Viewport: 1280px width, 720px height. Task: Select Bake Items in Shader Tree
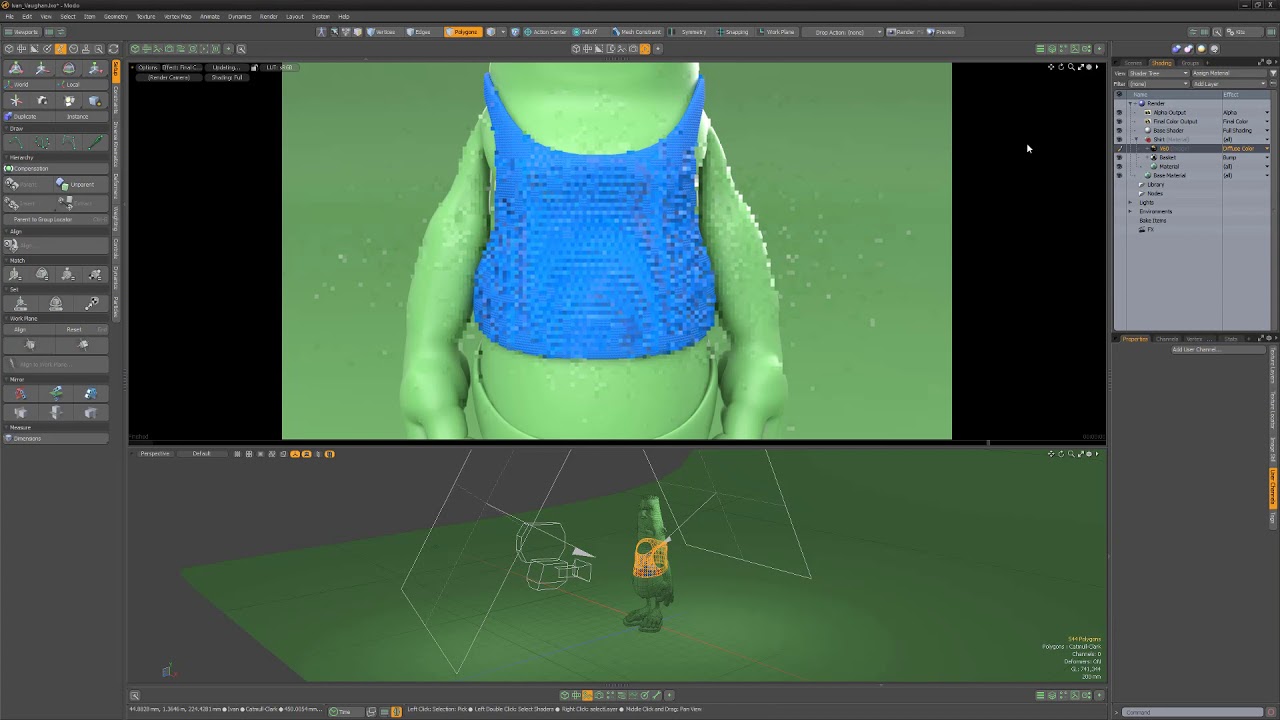click(x=1152, y=220)
